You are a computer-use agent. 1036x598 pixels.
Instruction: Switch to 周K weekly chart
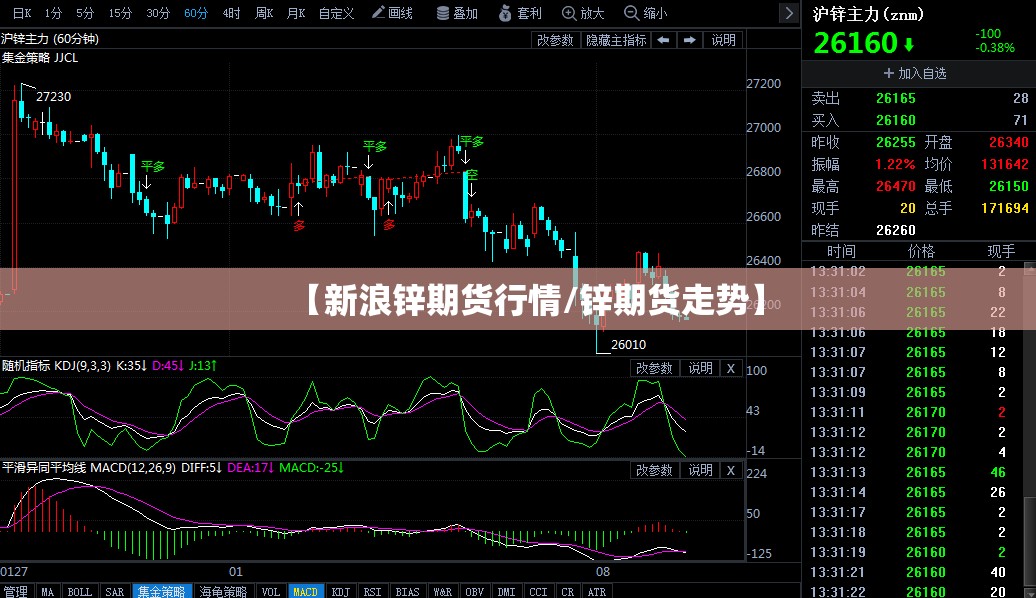pyautogui.click(x=264, y=13)
